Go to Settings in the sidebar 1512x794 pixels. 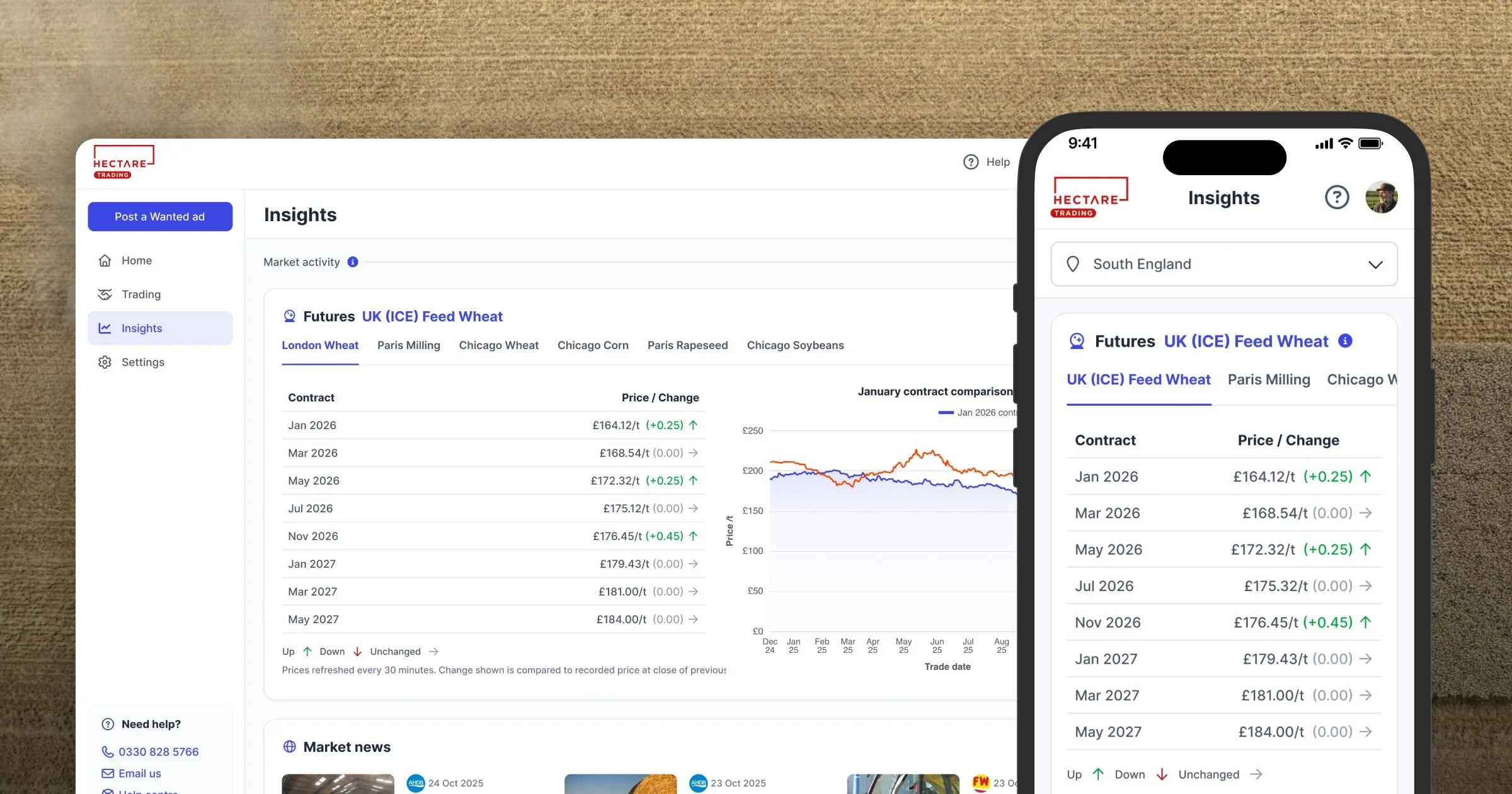pyautogui.click(x=142, y=362)
